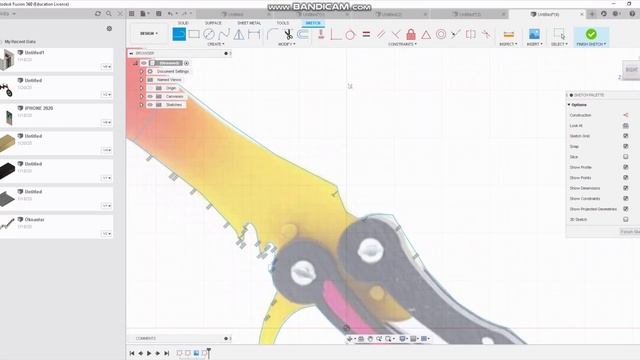The height and width of the screenshot is (360, 640).
Task: Toggle visibility of Sketches folder
Action: click(x=150, y=105)
